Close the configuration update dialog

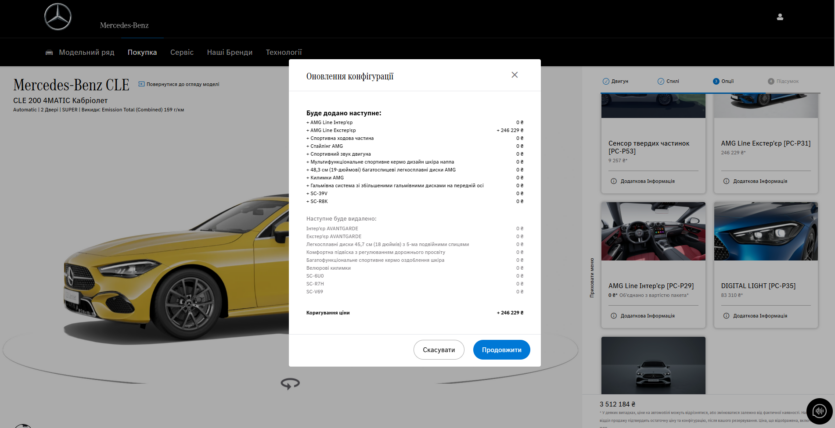tap(514, 75)
